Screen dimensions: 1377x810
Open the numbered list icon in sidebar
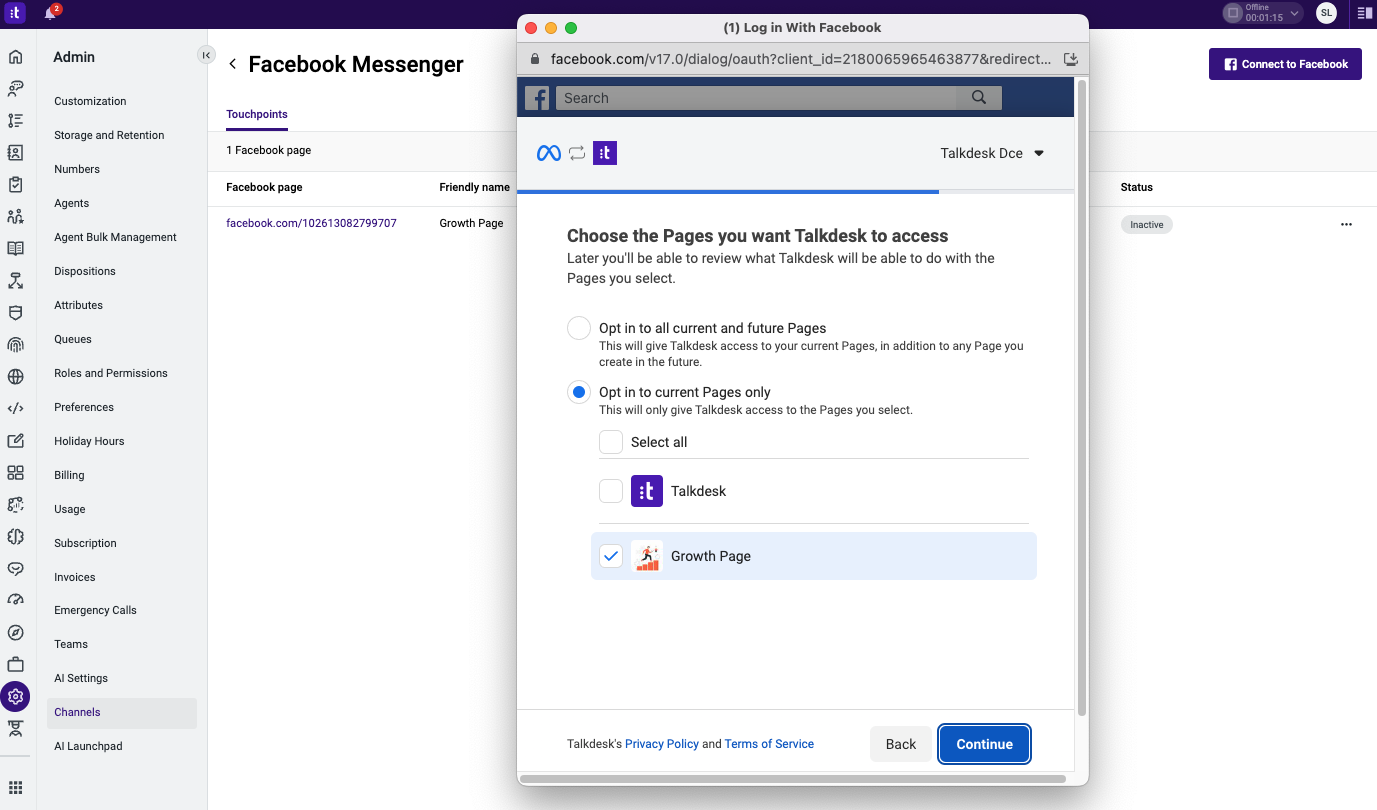click(15, 121)
